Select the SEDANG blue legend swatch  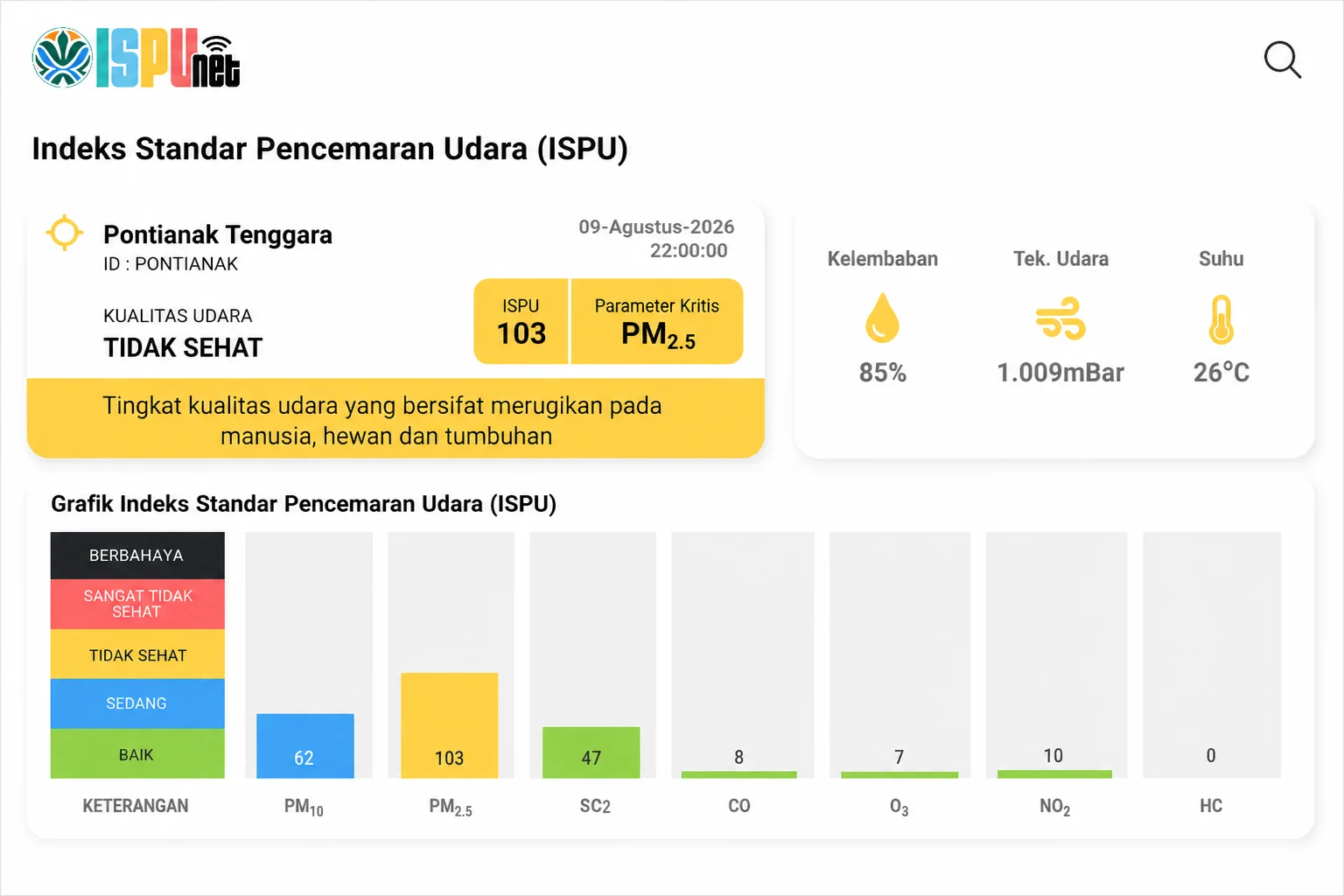[137, 703]
